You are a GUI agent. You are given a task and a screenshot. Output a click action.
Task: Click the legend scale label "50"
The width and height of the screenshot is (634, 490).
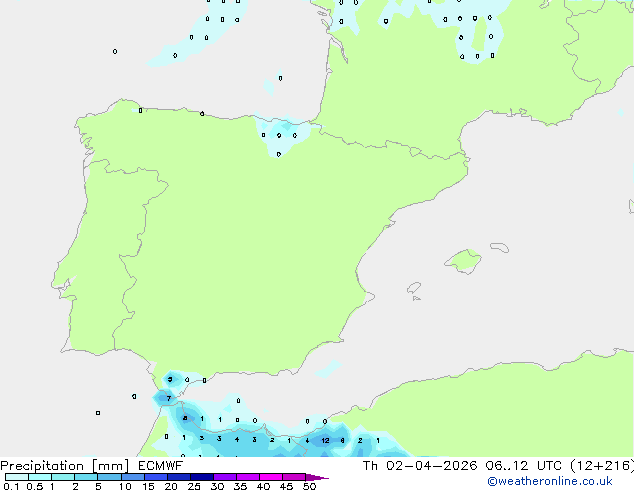point(309,486)
